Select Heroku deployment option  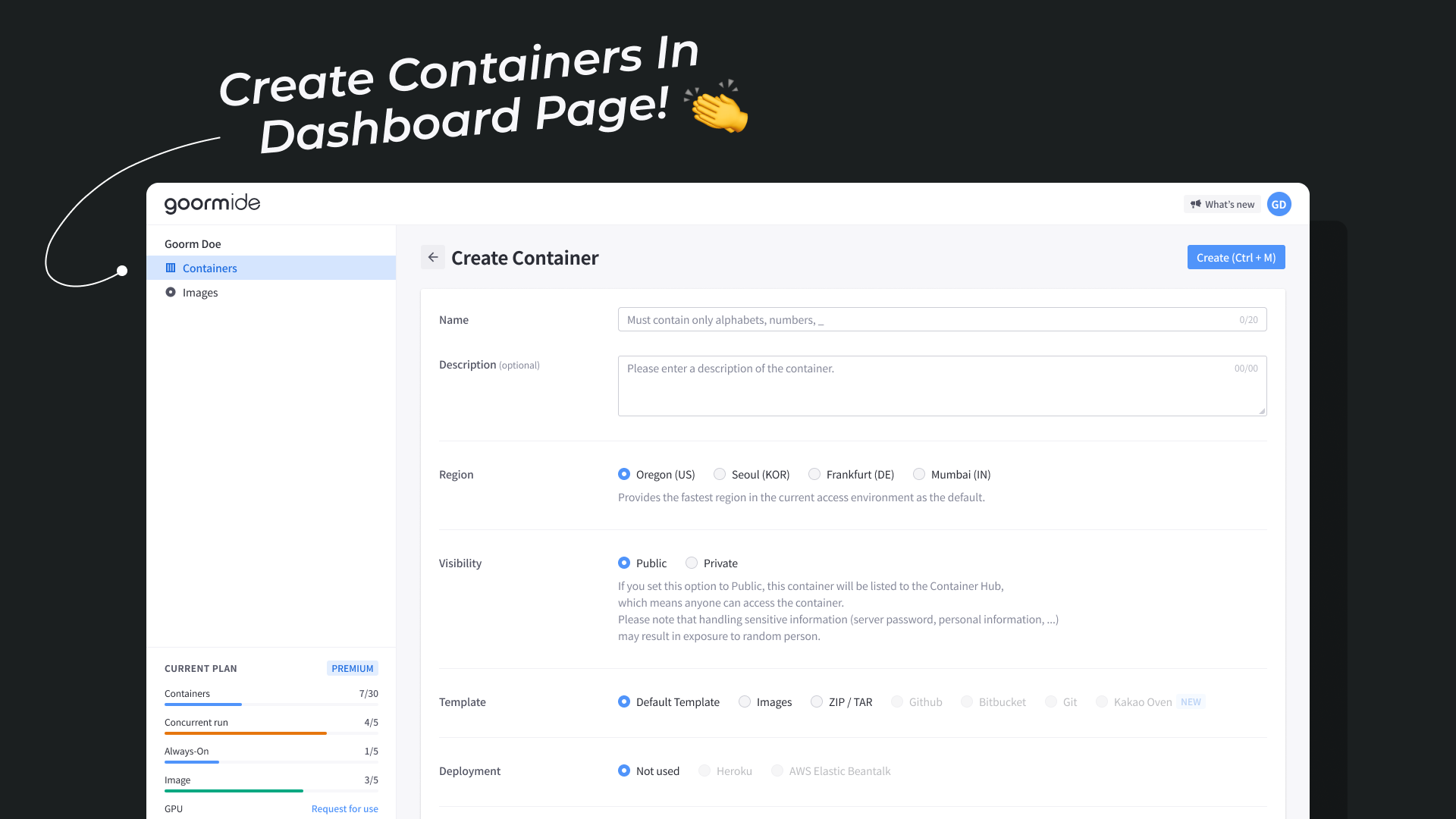point(725,770)
